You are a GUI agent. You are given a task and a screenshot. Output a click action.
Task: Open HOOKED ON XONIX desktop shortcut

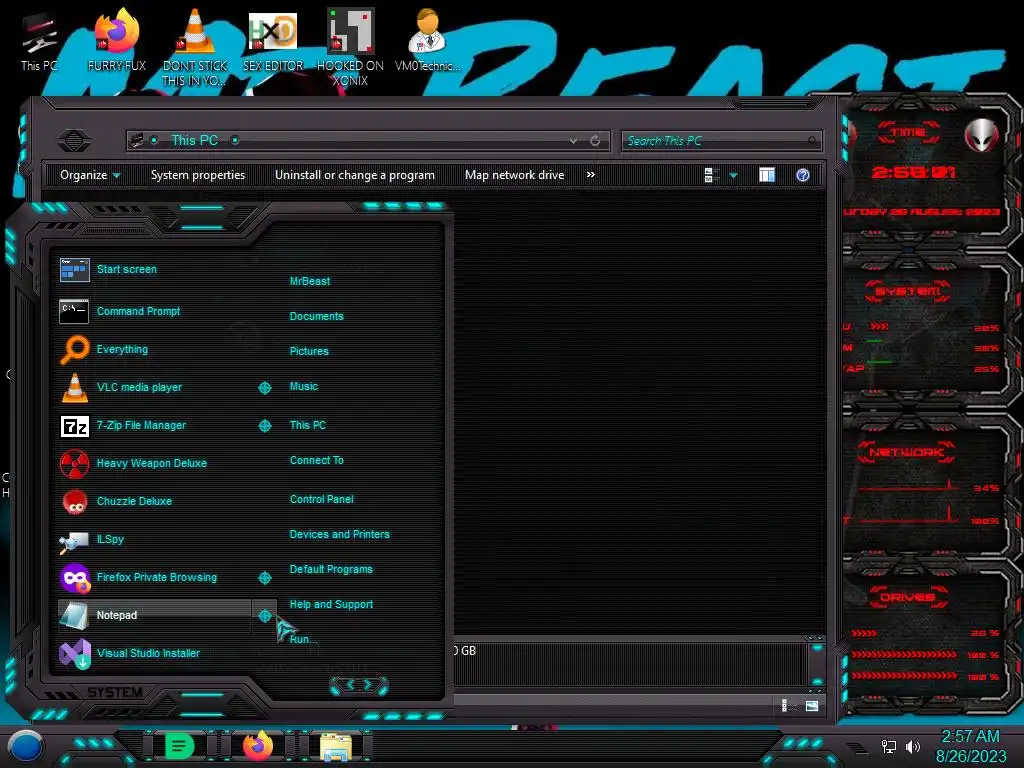point(350,48)
